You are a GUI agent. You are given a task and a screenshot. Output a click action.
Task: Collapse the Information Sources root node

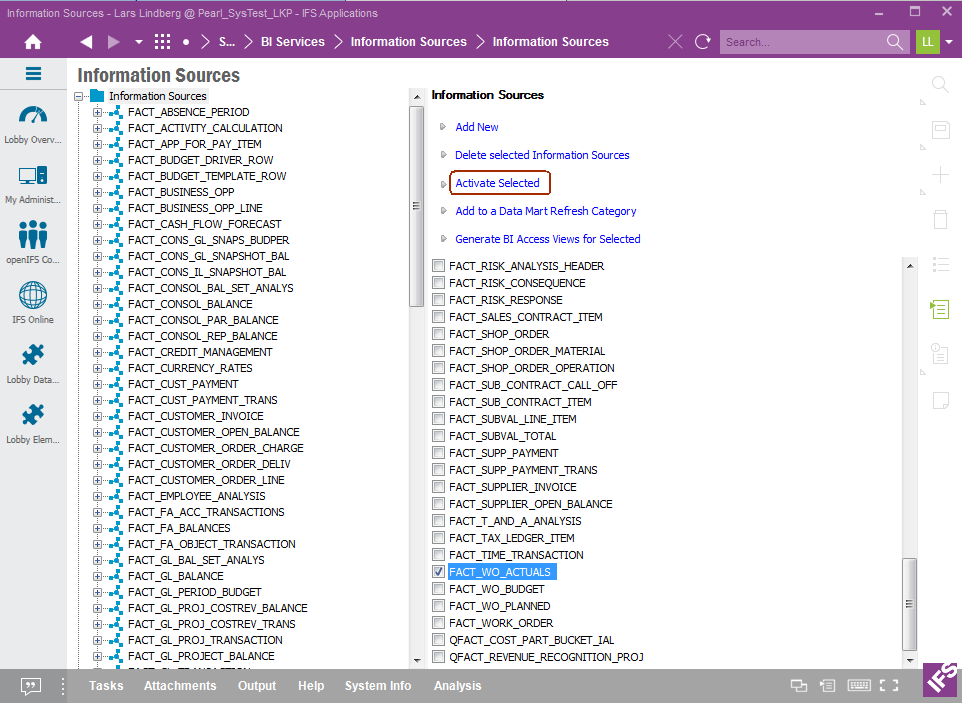[80, 96]
